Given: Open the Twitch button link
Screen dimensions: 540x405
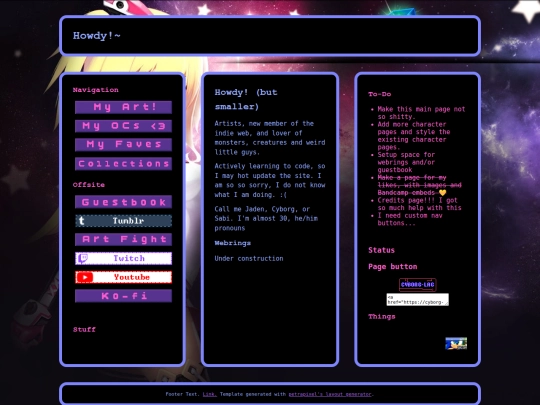Looking at the screenshot, I should coord(123,258).
